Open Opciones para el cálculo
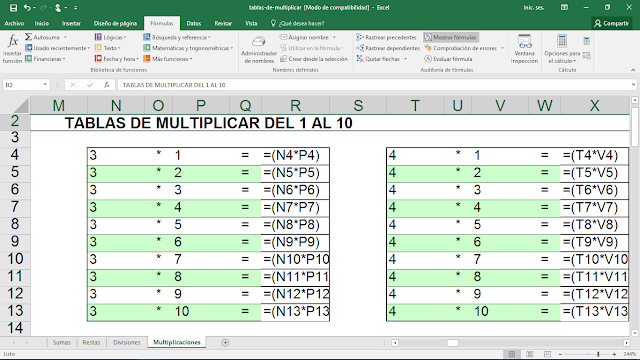Viewport: 640px width, 360px height. click(562, 50)
